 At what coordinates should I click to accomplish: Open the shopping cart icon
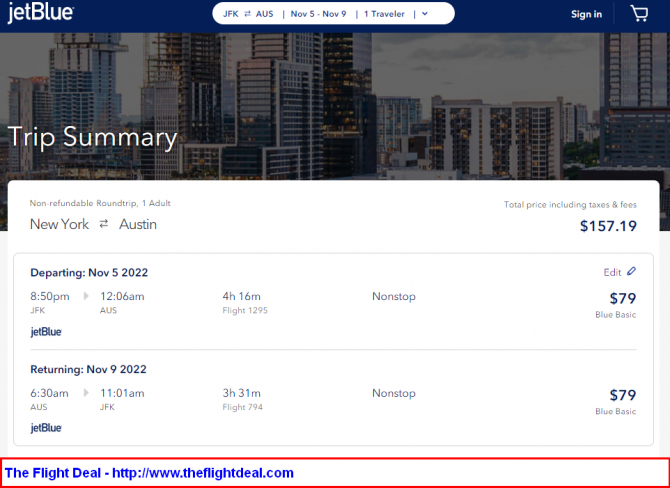[x=639, y=14]
